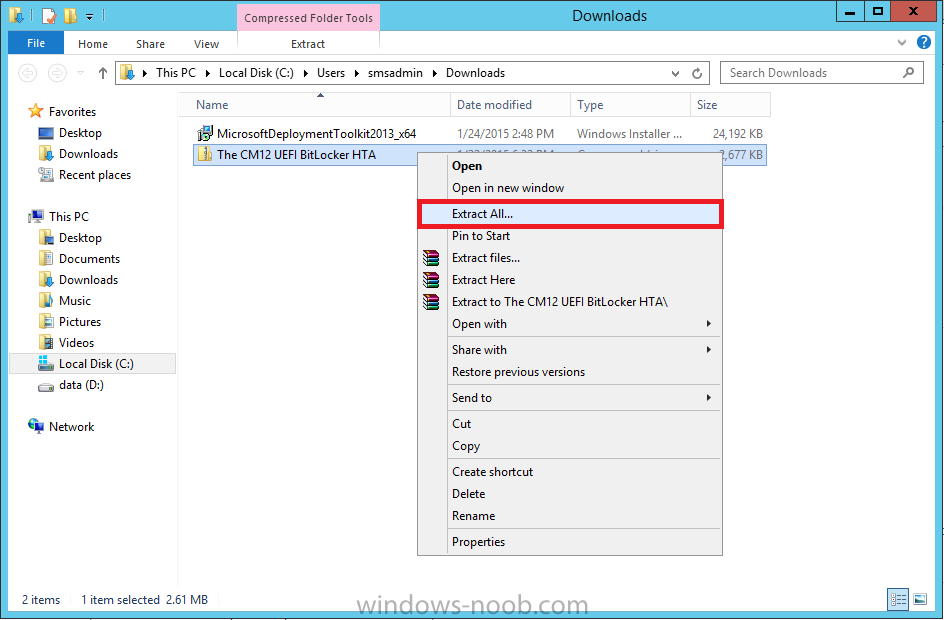
Task: Sort files by the Size column header
Action: pyautogui.click(x=730, y=105)
